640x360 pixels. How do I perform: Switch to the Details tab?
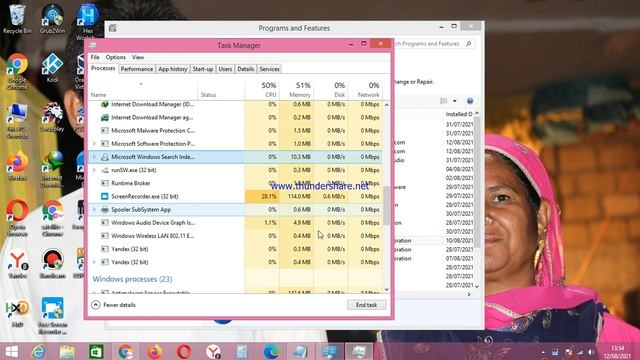coord(246,69)
